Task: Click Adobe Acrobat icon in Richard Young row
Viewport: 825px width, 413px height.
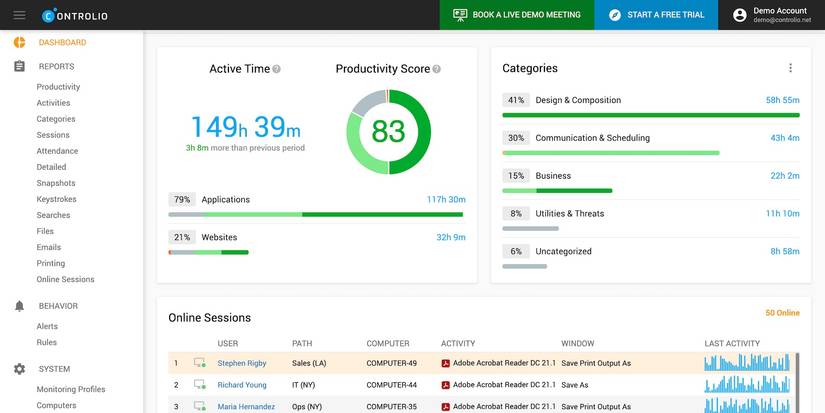Action: [446, 385]
